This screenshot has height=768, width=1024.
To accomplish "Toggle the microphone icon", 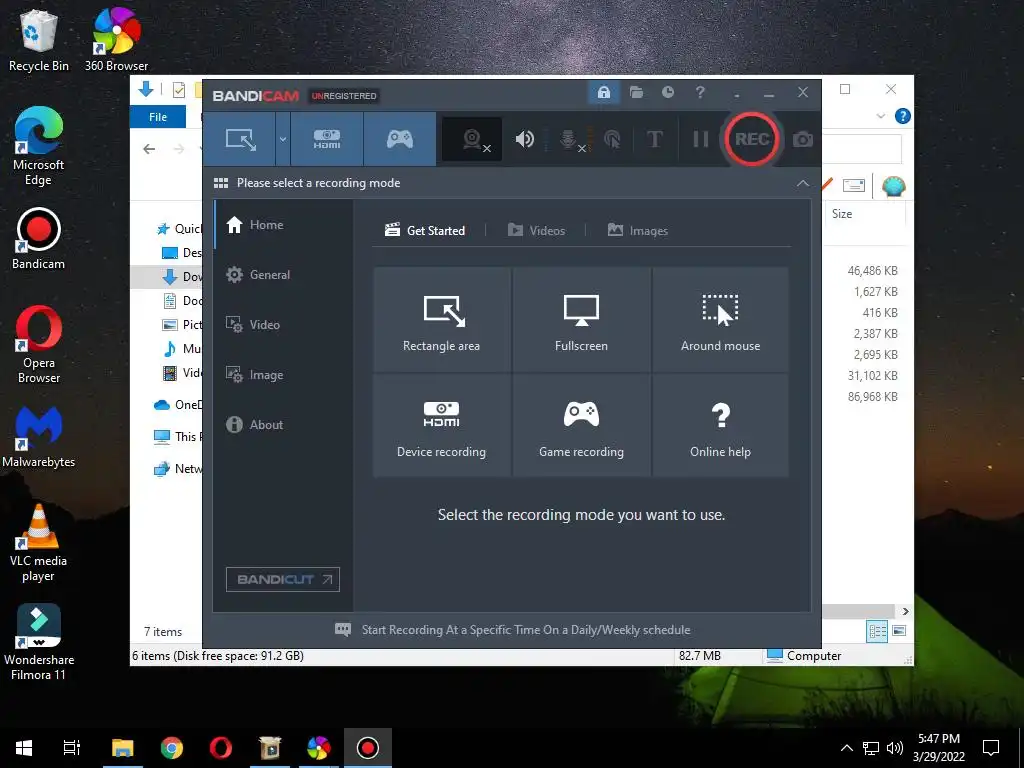I will (x=569, y=139).
